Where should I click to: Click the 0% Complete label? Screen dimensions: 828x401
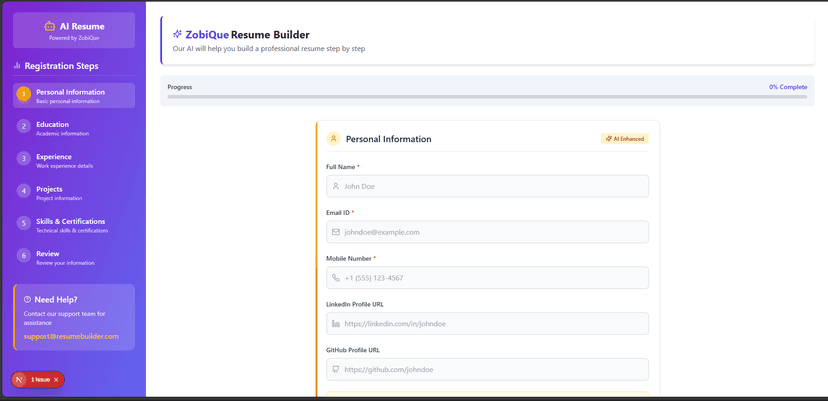788,87
